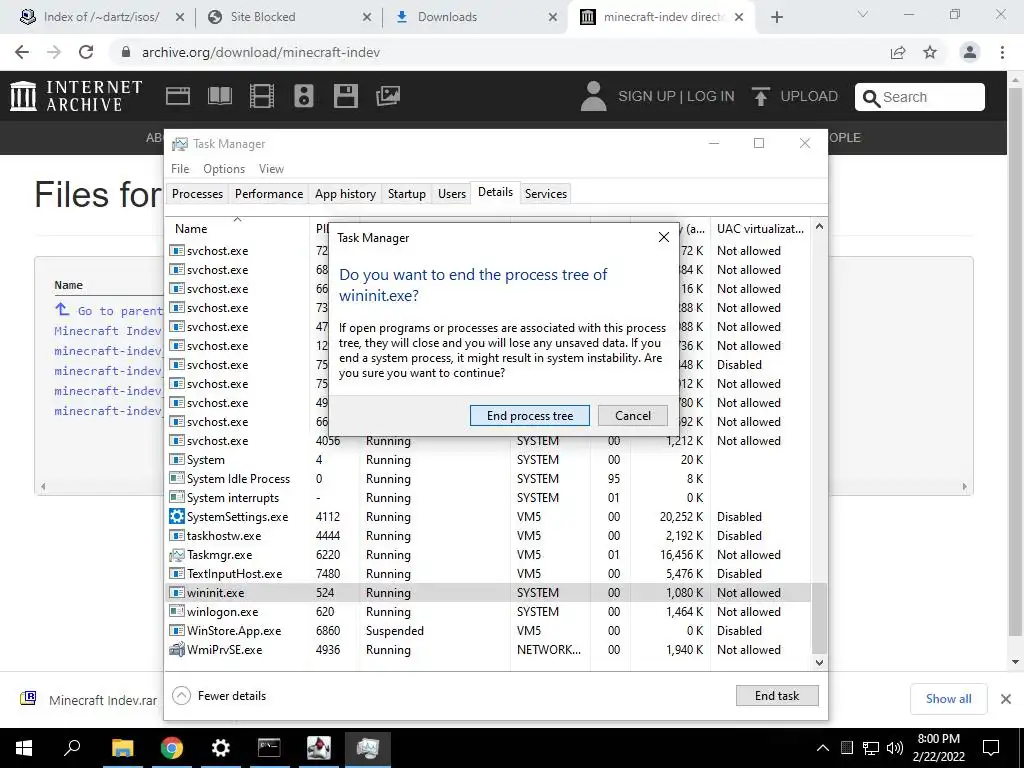
Task: Close the Site Blocked tab
Action: [x=367, y=17]
